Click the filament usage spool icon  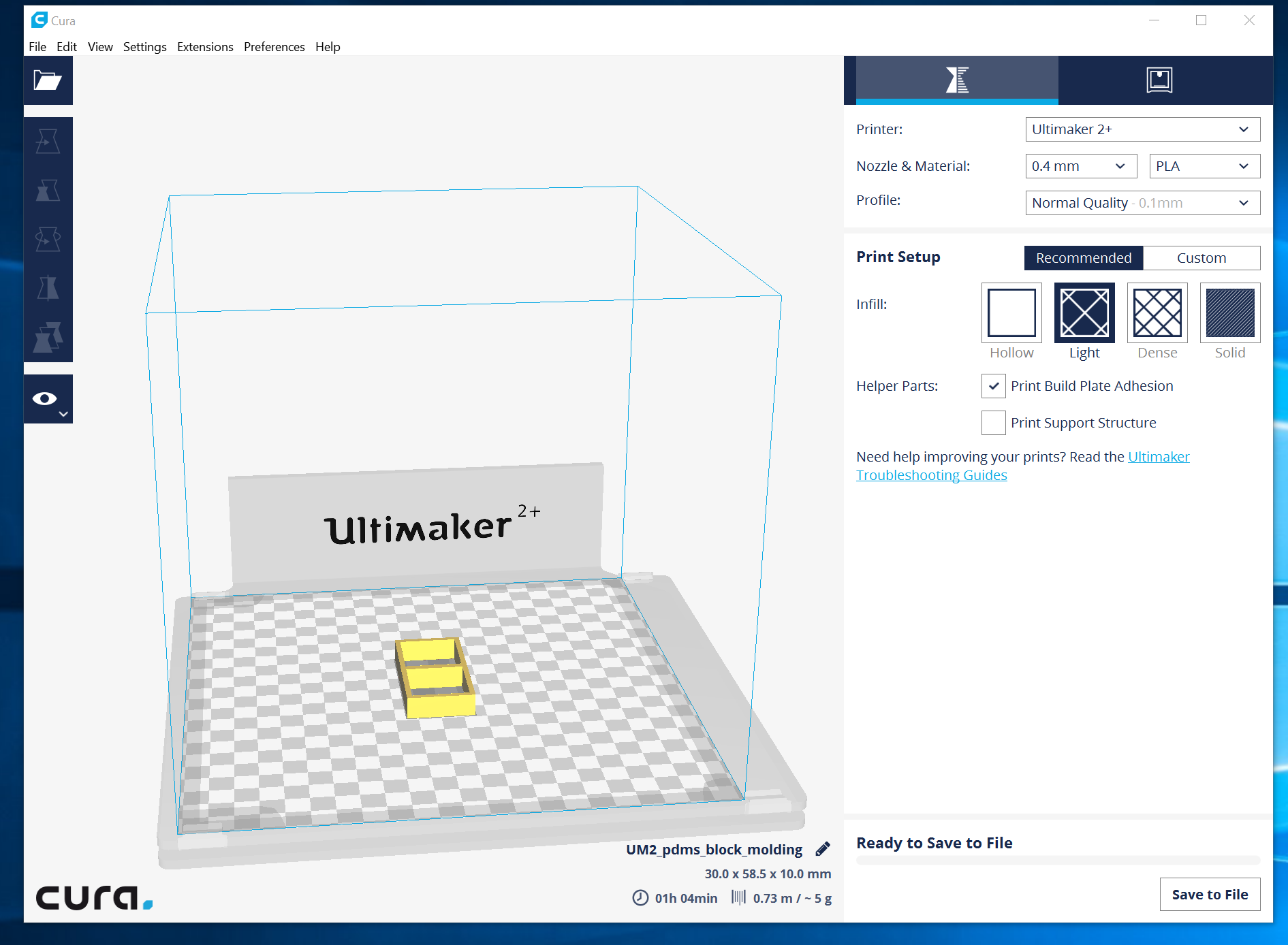point(738,897)
